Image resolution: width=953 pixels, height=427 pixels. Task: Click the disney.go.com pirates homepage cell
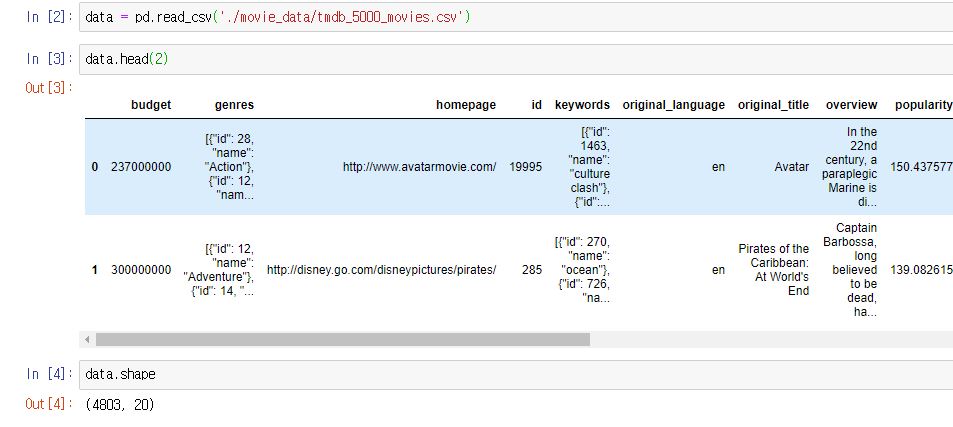tap(382, 270)
